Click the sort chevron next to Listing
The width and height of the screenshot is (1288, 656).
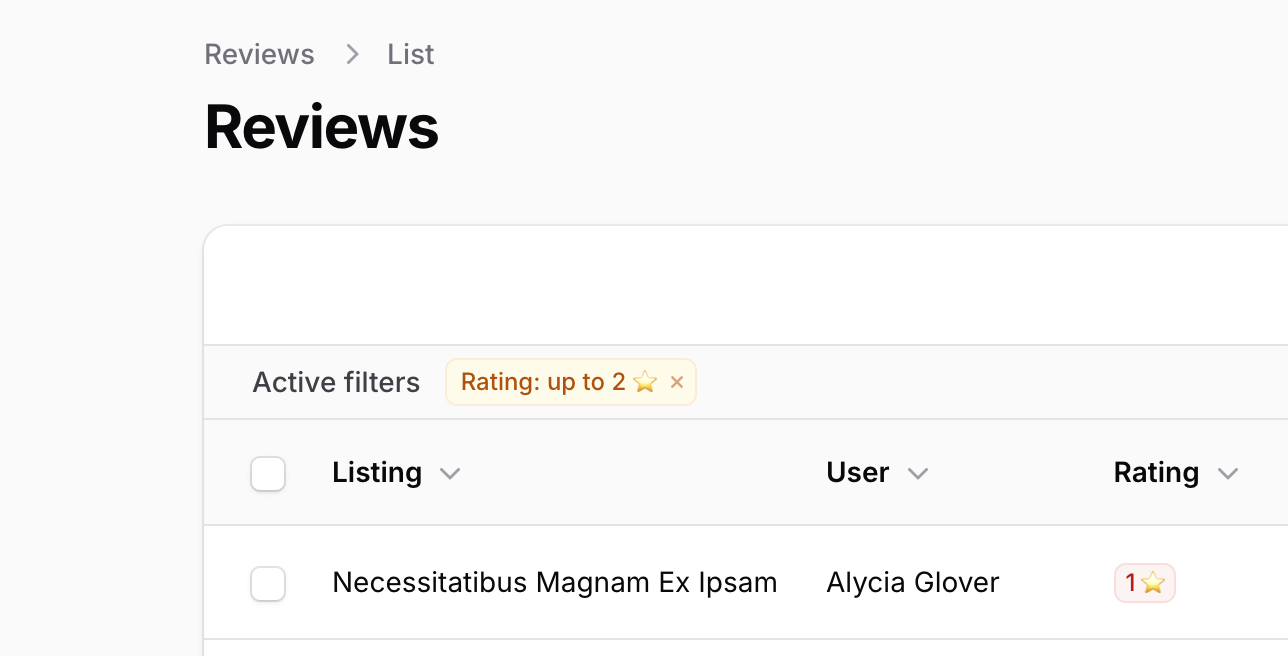point(450,473)
